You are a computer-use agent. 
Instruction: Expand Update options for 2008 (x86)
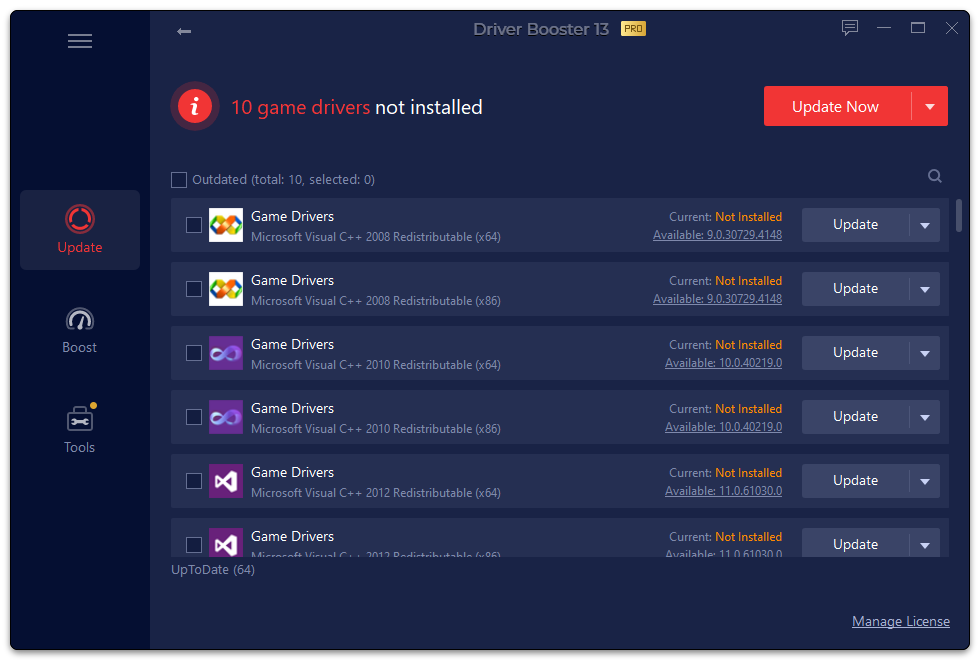[x=925, y=289]
